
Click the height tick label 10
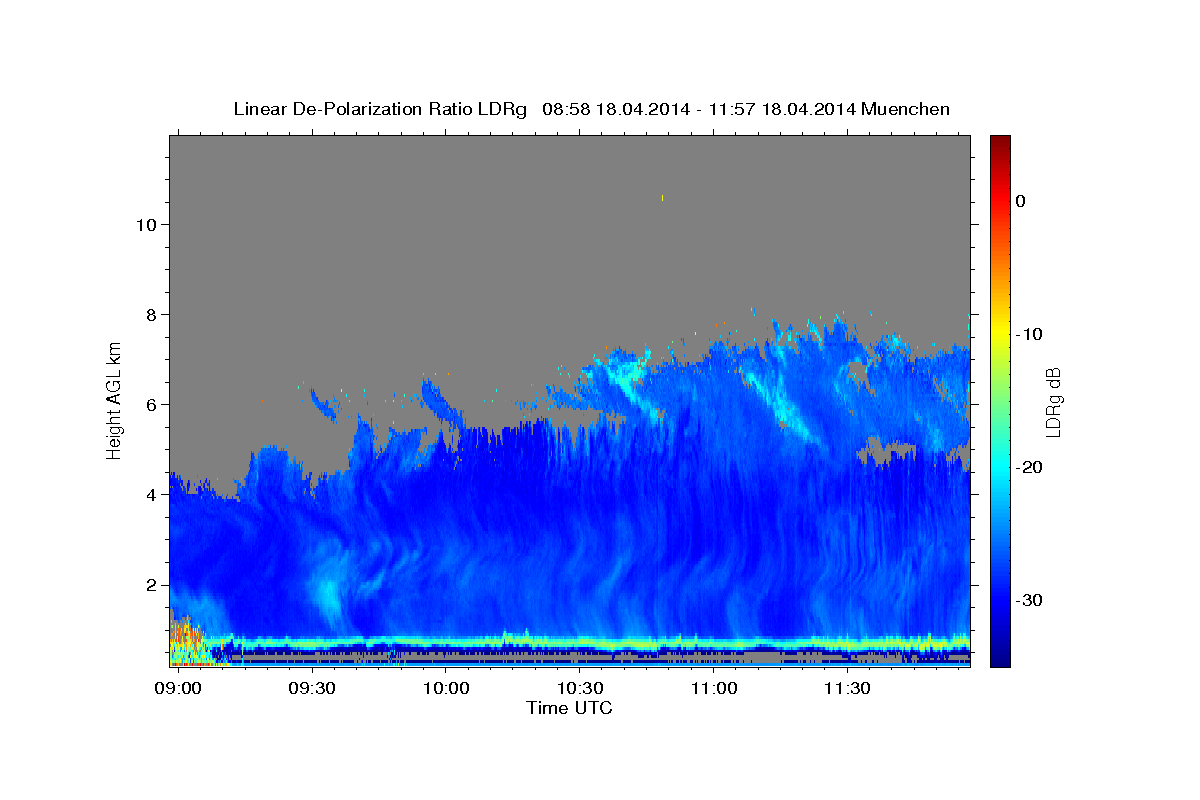click(149, 224)
